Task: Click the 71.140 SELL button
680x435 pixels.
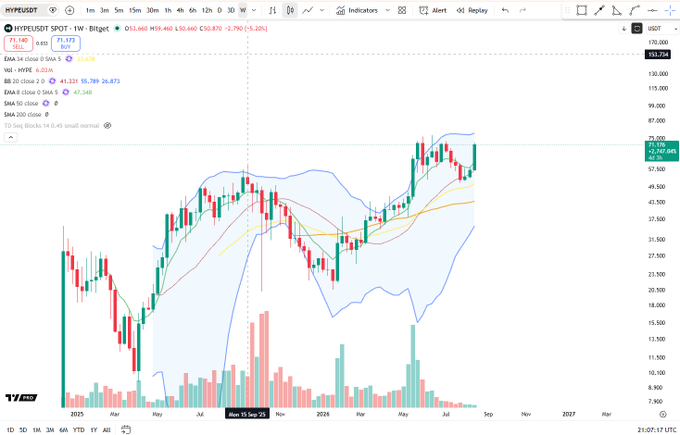Action: coord(18,43)
